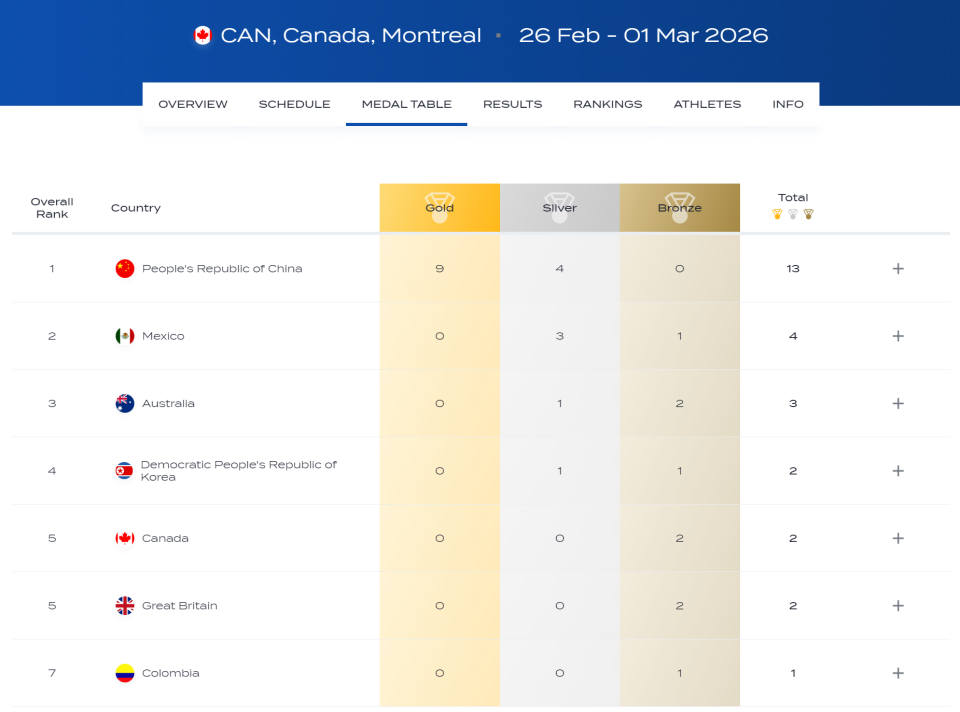Image resolution: width=960 pixels, height=712 pixels.
Task: Click the Total medals trio icon
Action: click(x=793, y=214)
